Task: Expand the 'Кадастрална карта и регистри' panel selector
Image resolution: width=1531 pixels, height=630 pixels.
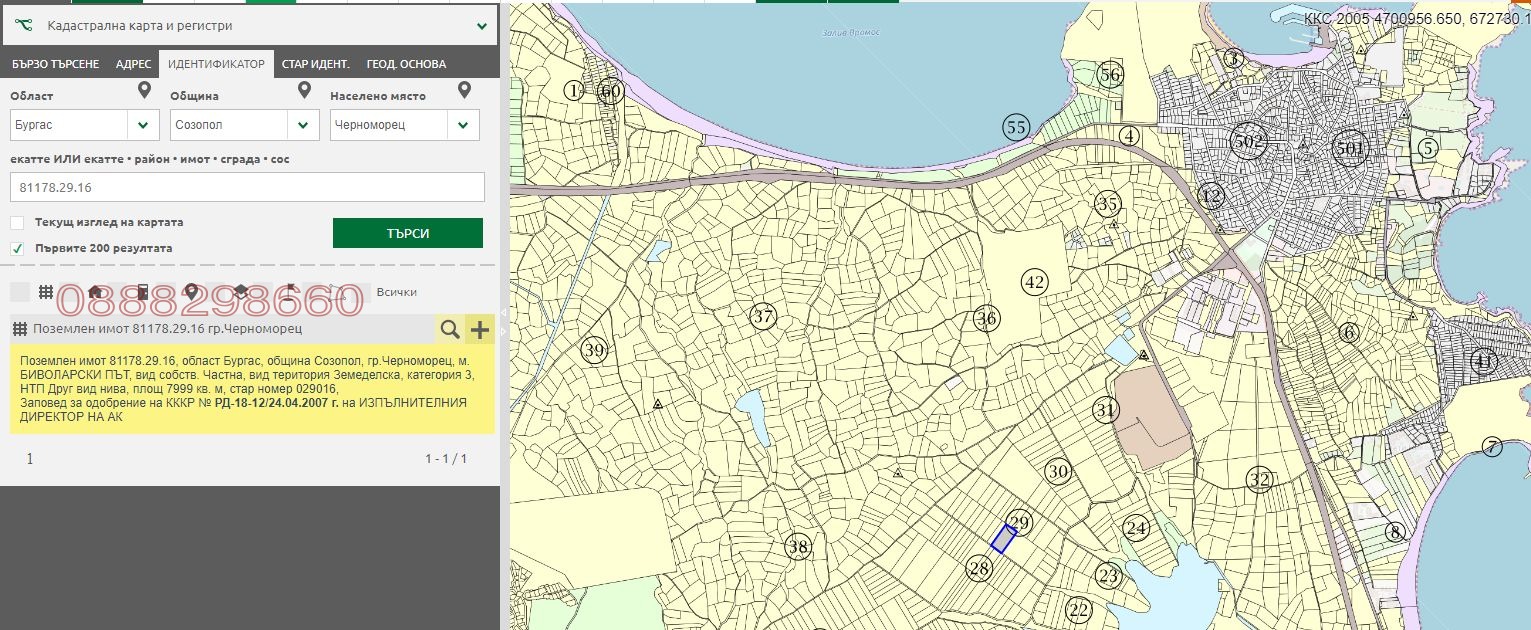Action: (x=481, y=26)
